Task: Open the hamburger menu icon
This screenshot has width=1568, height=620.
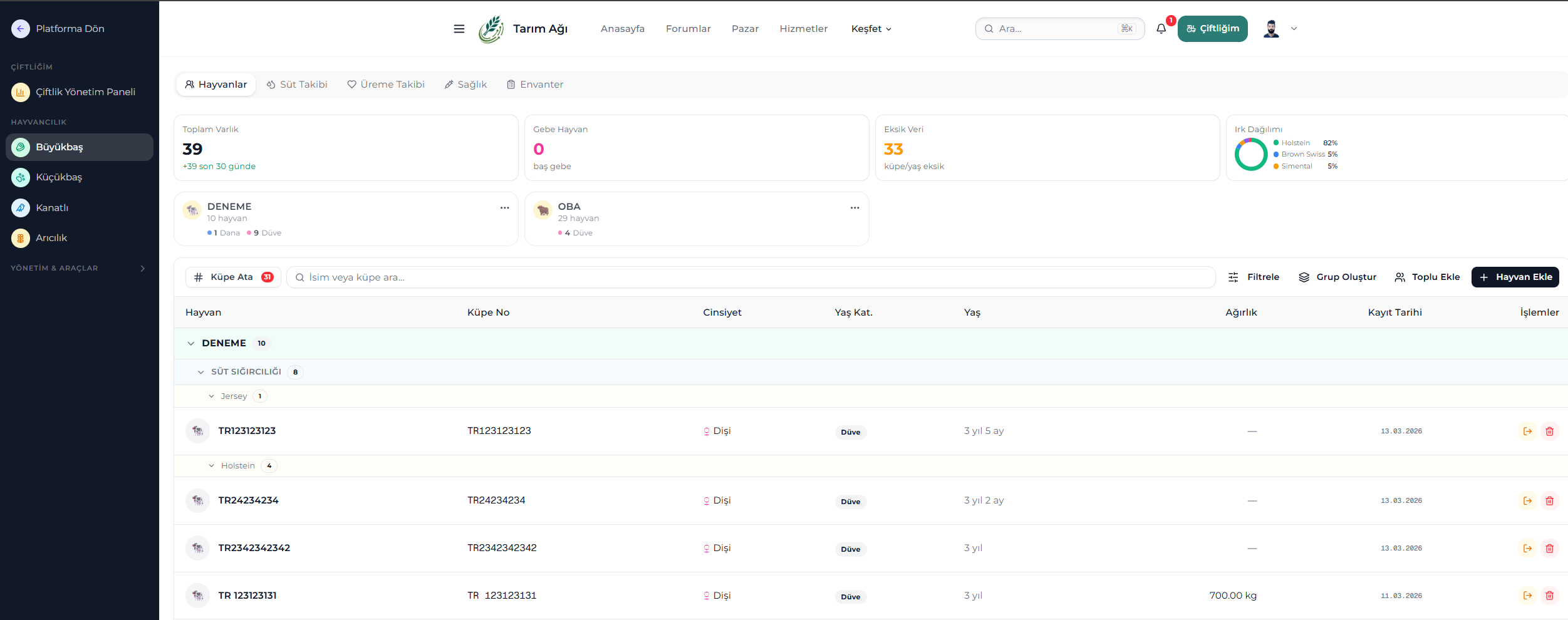Action: [459, 29]
